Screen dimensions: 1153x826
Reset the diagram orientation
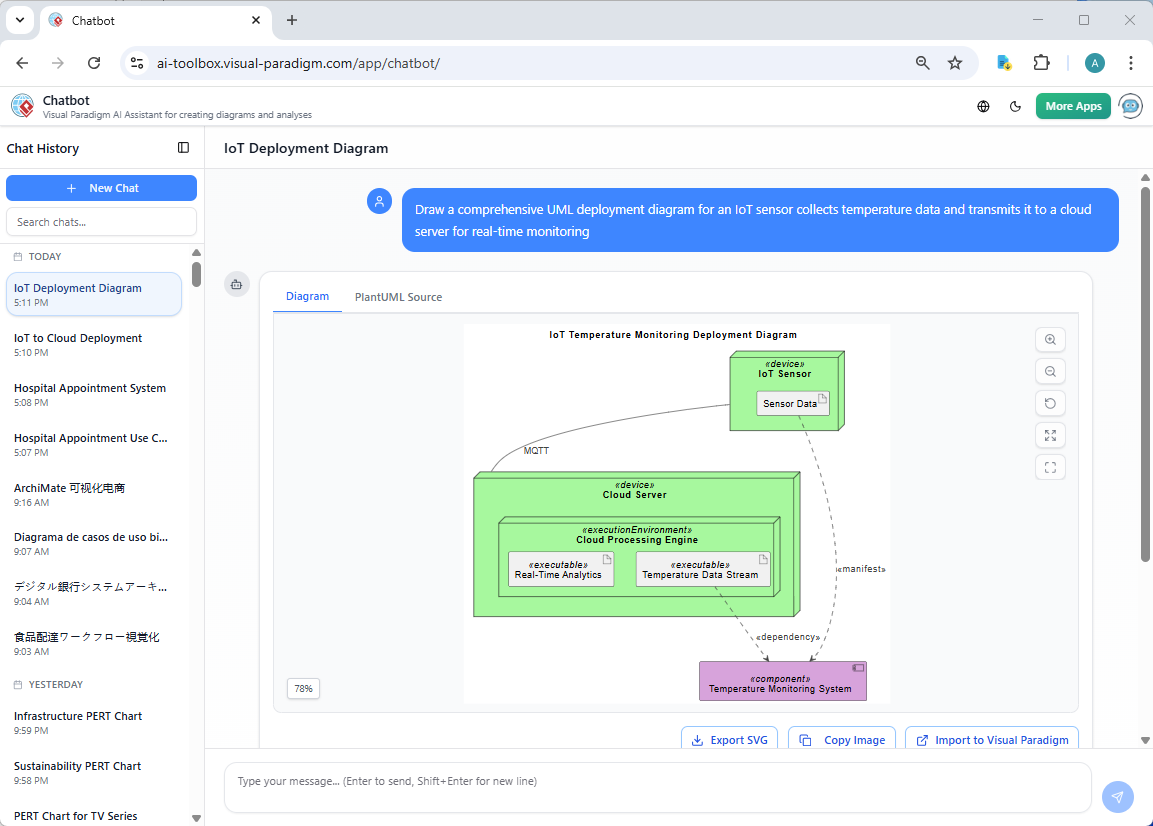coord(1050,403)
